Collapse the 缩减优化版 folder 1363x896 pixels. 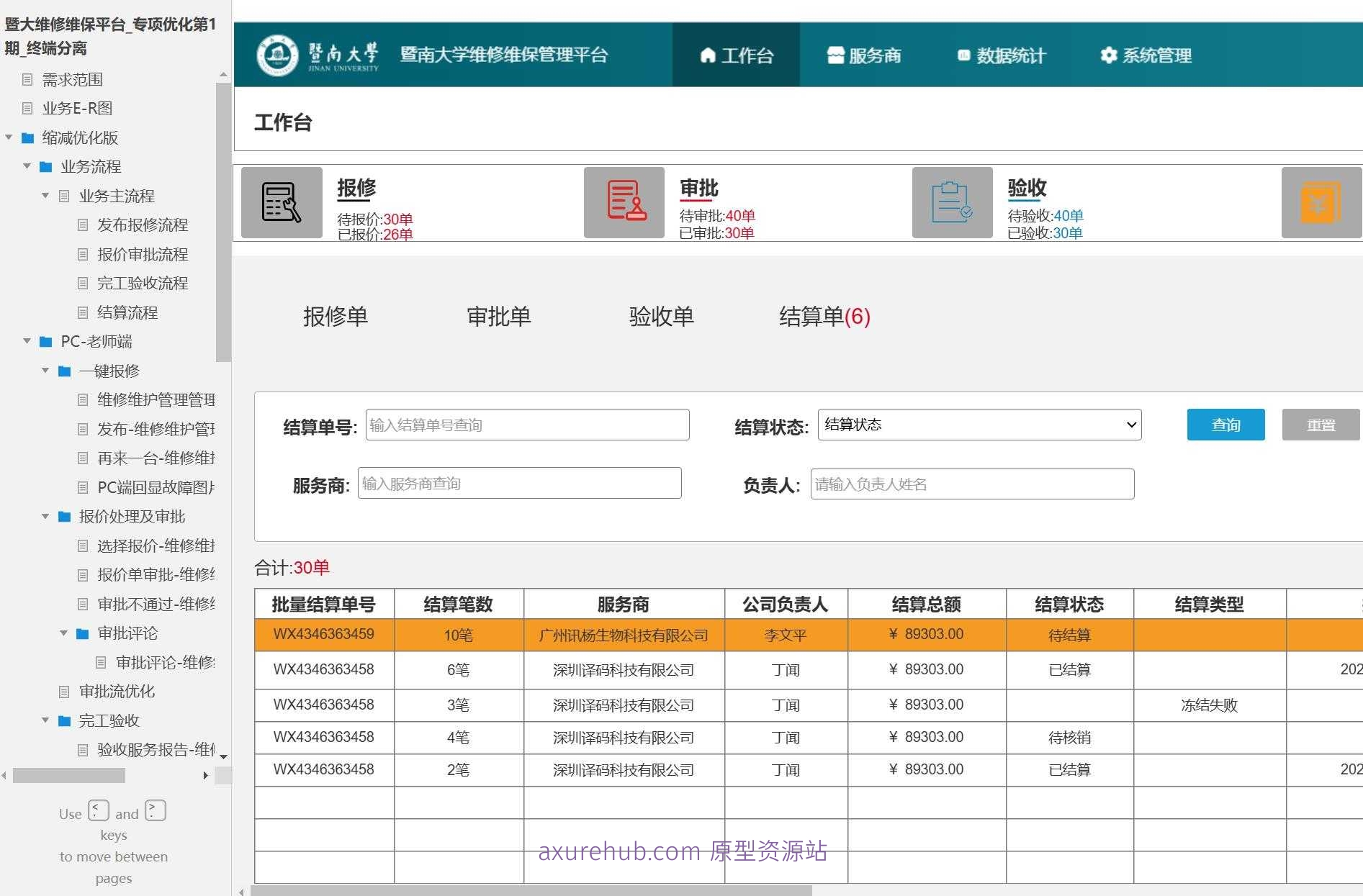tap(9, 137)
